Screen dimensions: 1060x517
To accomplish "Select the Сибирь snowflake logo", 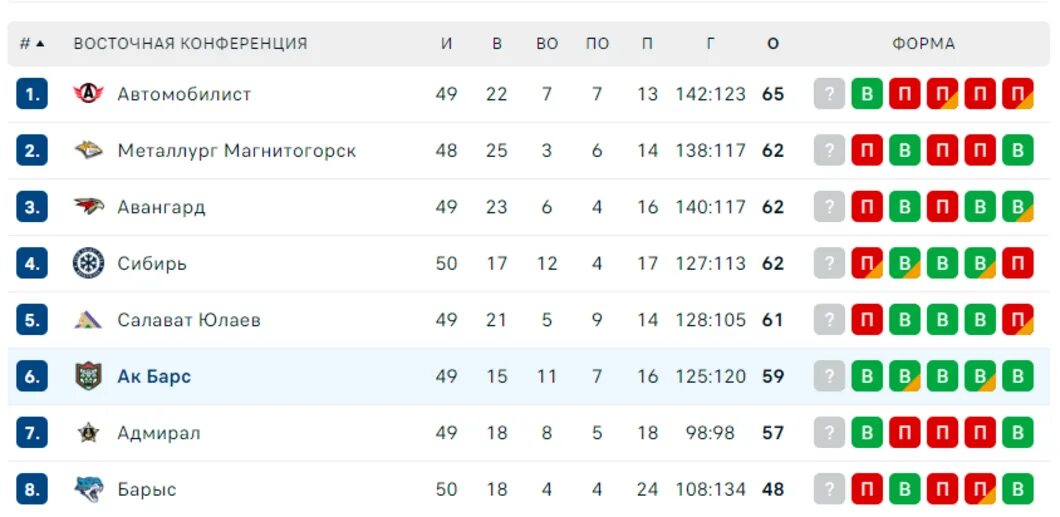I will pos(89,263).
